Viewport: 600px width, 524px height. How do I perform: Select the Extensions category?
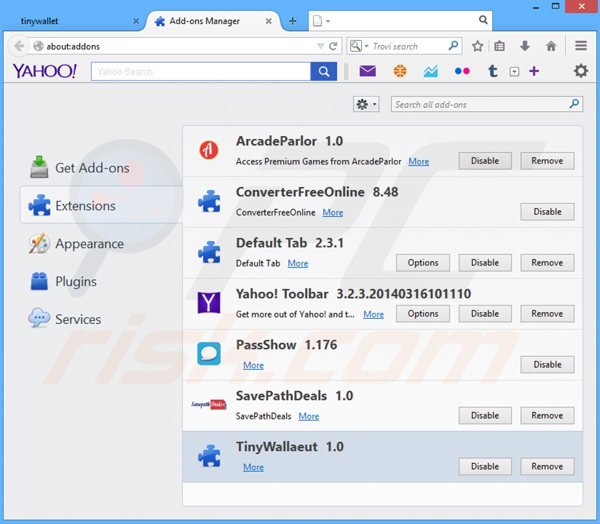(101, 205)
